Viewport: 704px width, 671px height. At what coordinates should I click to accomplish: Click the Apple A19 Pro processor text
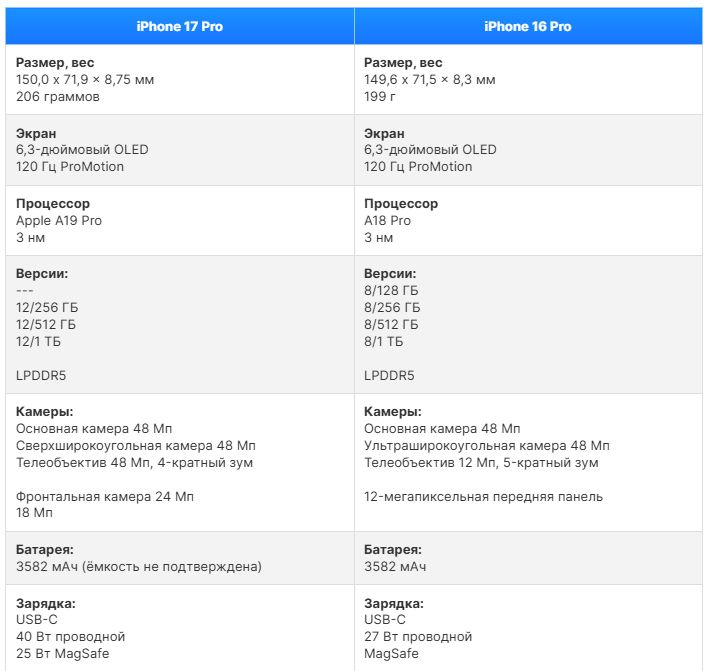click(59, 220)
